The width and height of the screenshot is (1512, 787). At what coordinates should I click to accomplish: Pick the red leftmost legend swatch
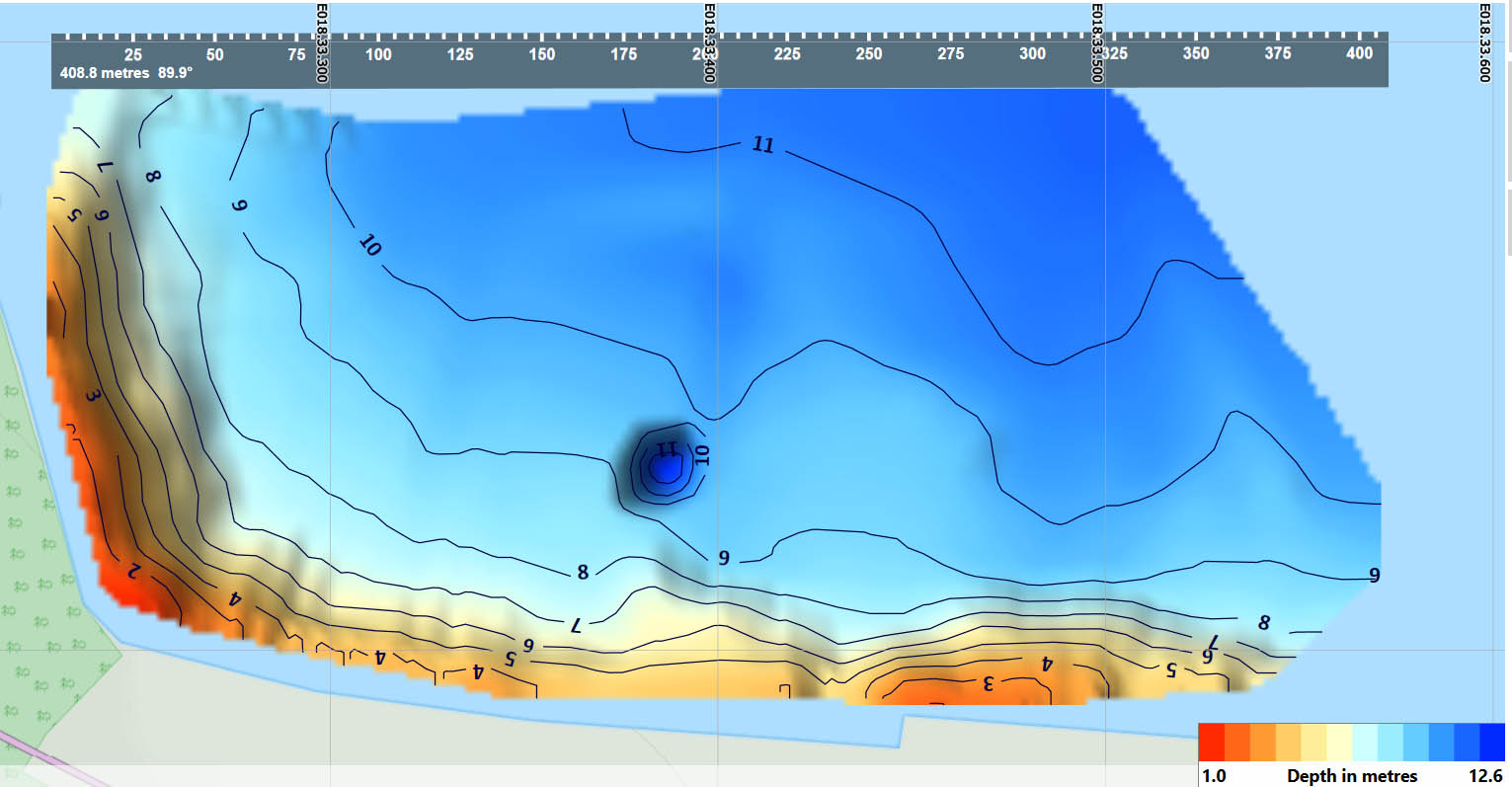(x=1211, y=741)
